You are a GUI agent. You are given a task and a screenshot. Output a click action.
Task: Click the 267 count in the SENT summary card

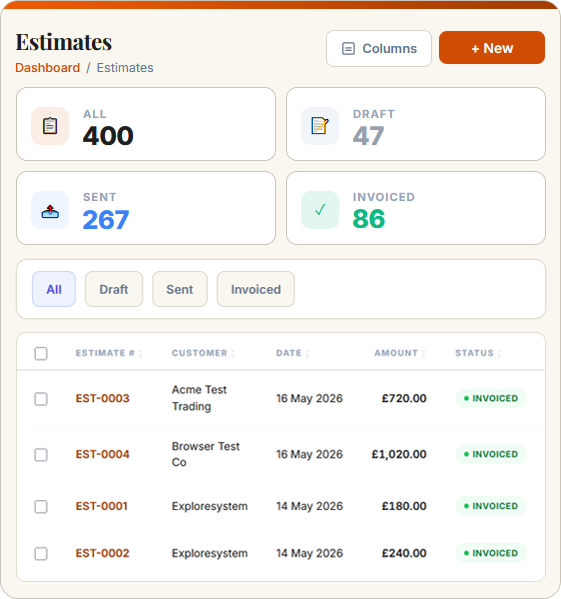click(x=106, y=220)
